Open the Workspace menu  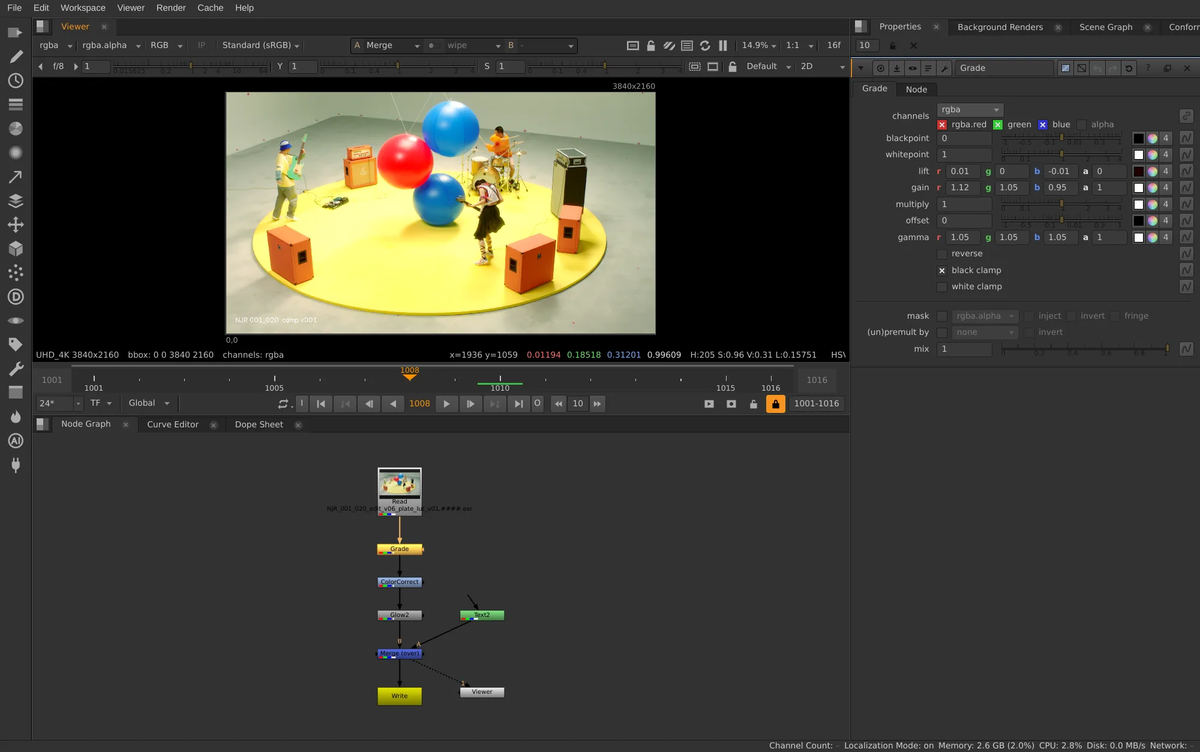click(83, 8)
